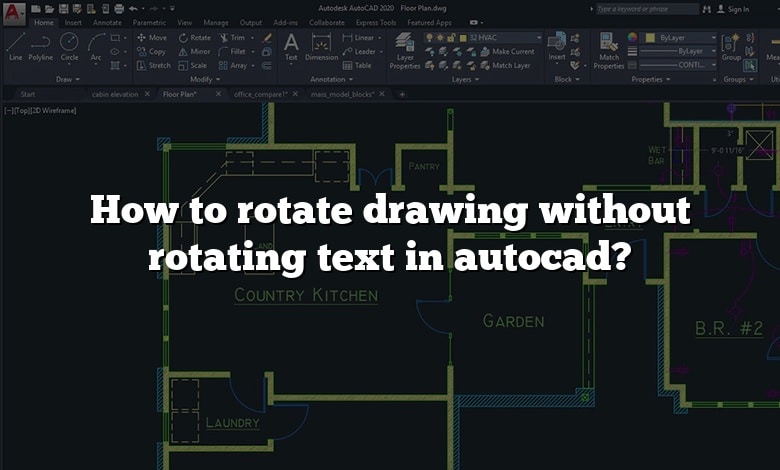This screenshot has width=780, height=470.
Task: Open the Text annotation tool
Action: pyautogui.click(x=291, y=47)
